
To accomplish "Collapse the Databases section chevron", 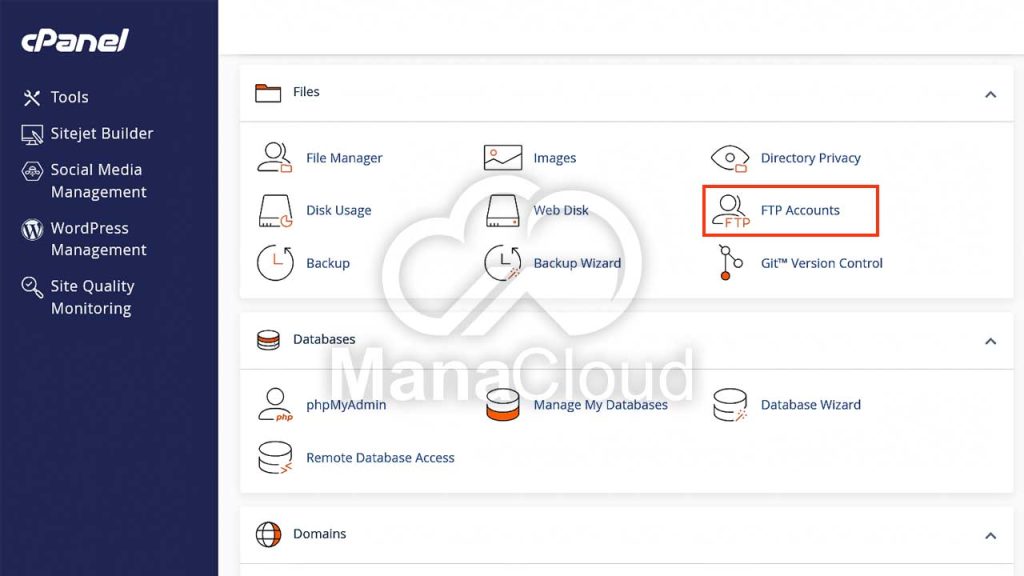I will pos(990,342).
